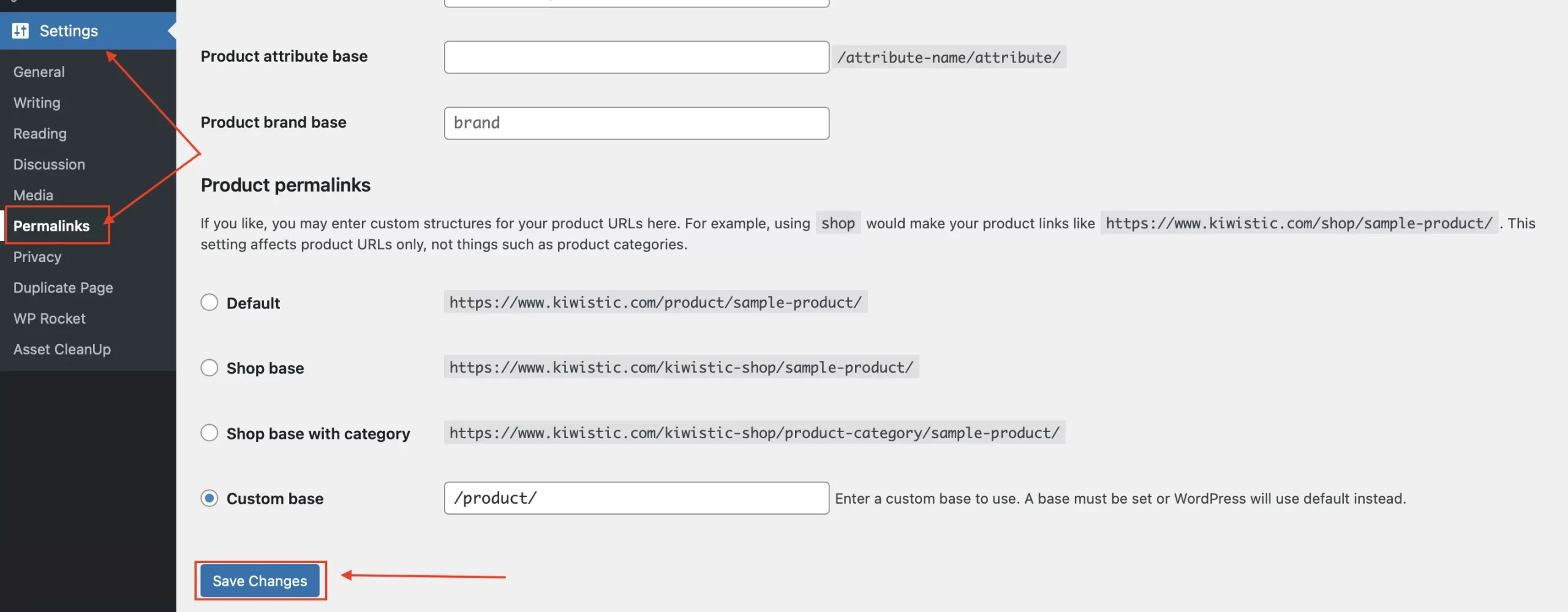Open Asset CleanUp settings
Screen dimensions: 1568x612
click(62, 349)
